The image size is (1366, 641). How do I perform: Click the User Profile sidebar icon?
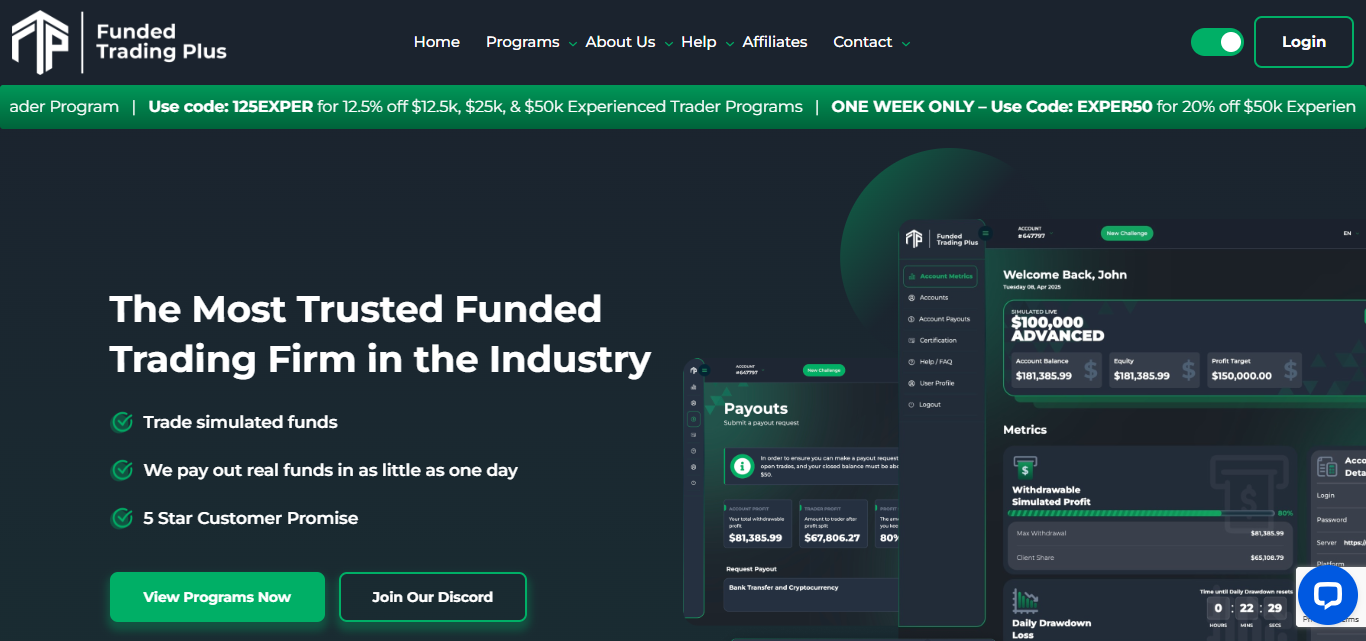[911, 383]
